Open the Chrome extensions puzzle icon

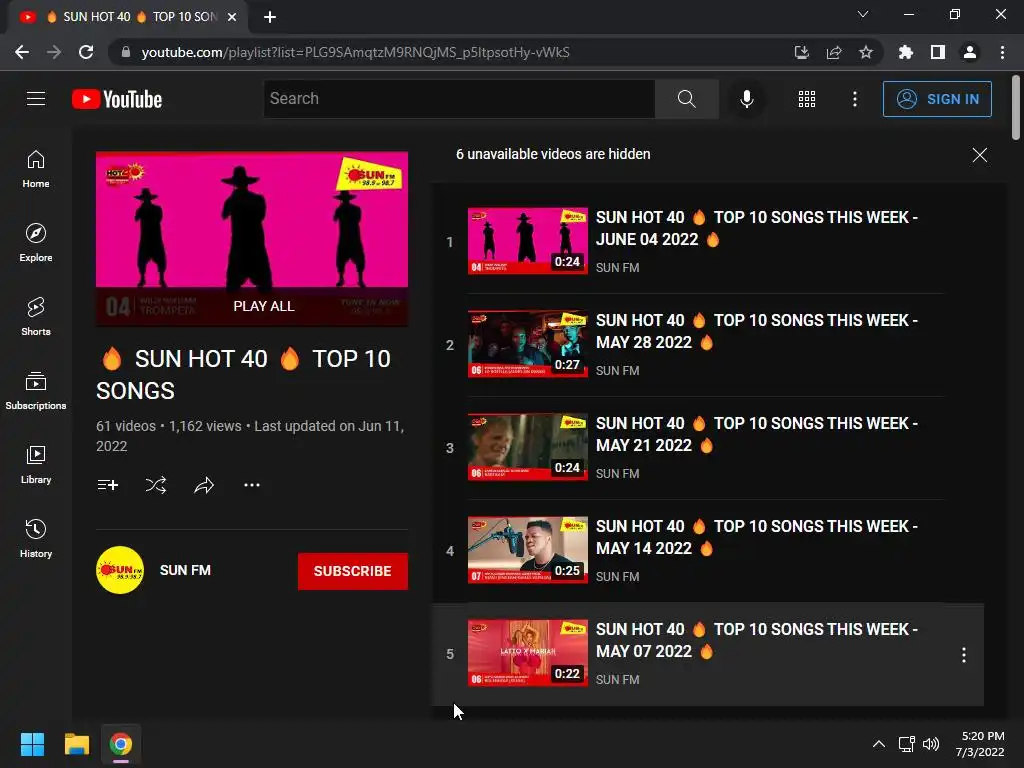905,52
